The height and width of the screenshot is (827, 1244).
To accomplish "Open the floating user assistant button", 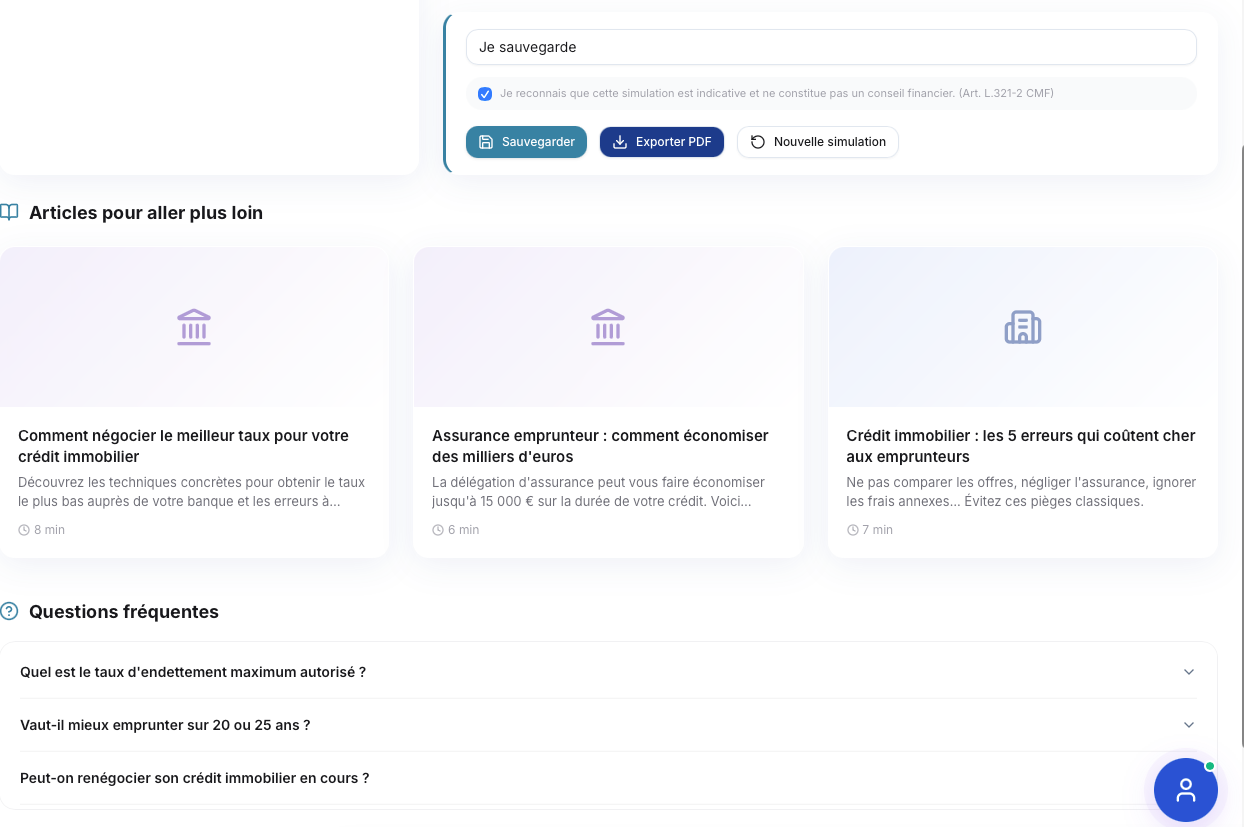I will pos(1185,790).
